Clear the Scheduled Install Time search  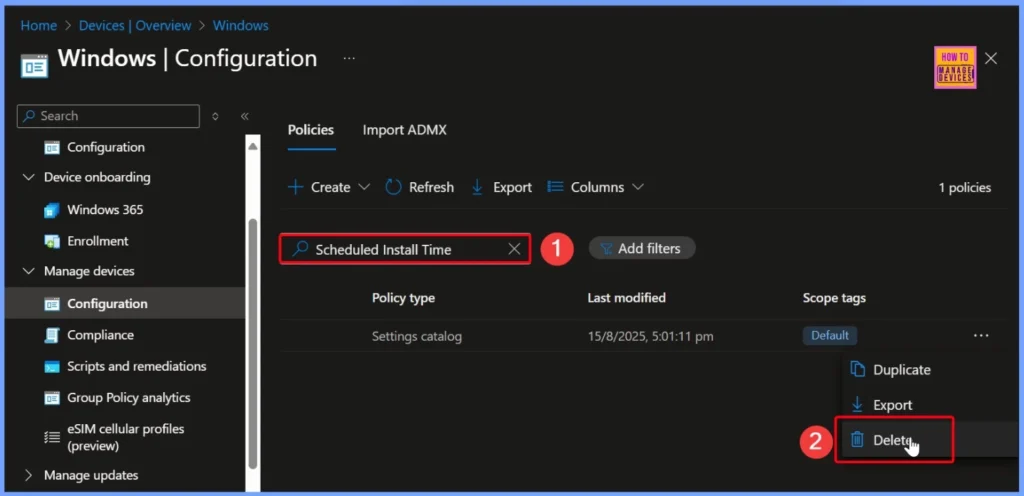pos(515,249)
